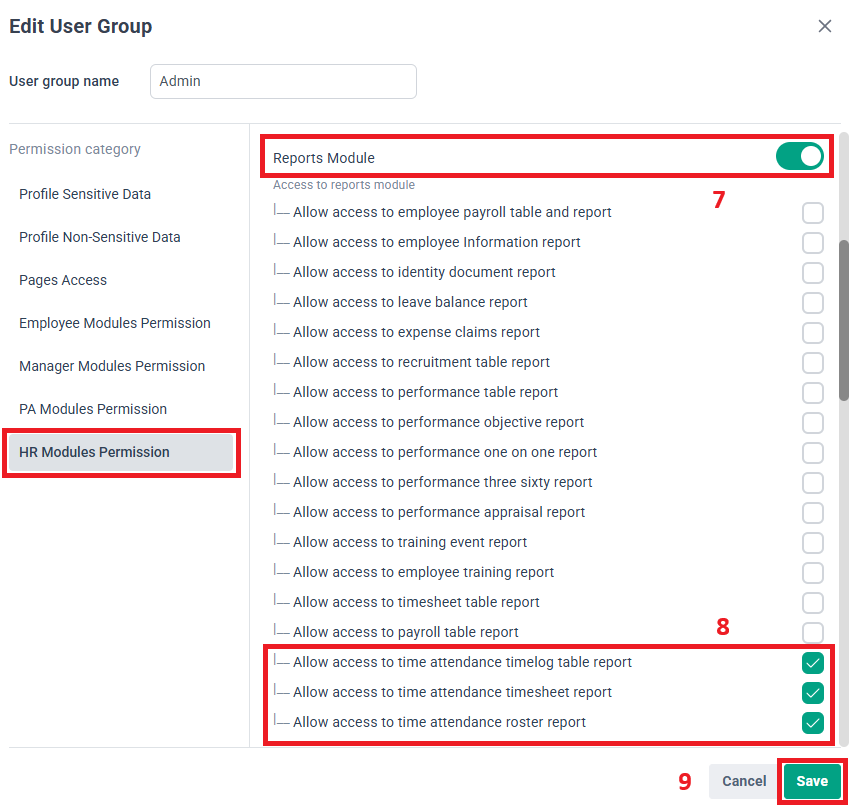
Task: Open Profile Sensitive Data category
Action: (85, 194)
